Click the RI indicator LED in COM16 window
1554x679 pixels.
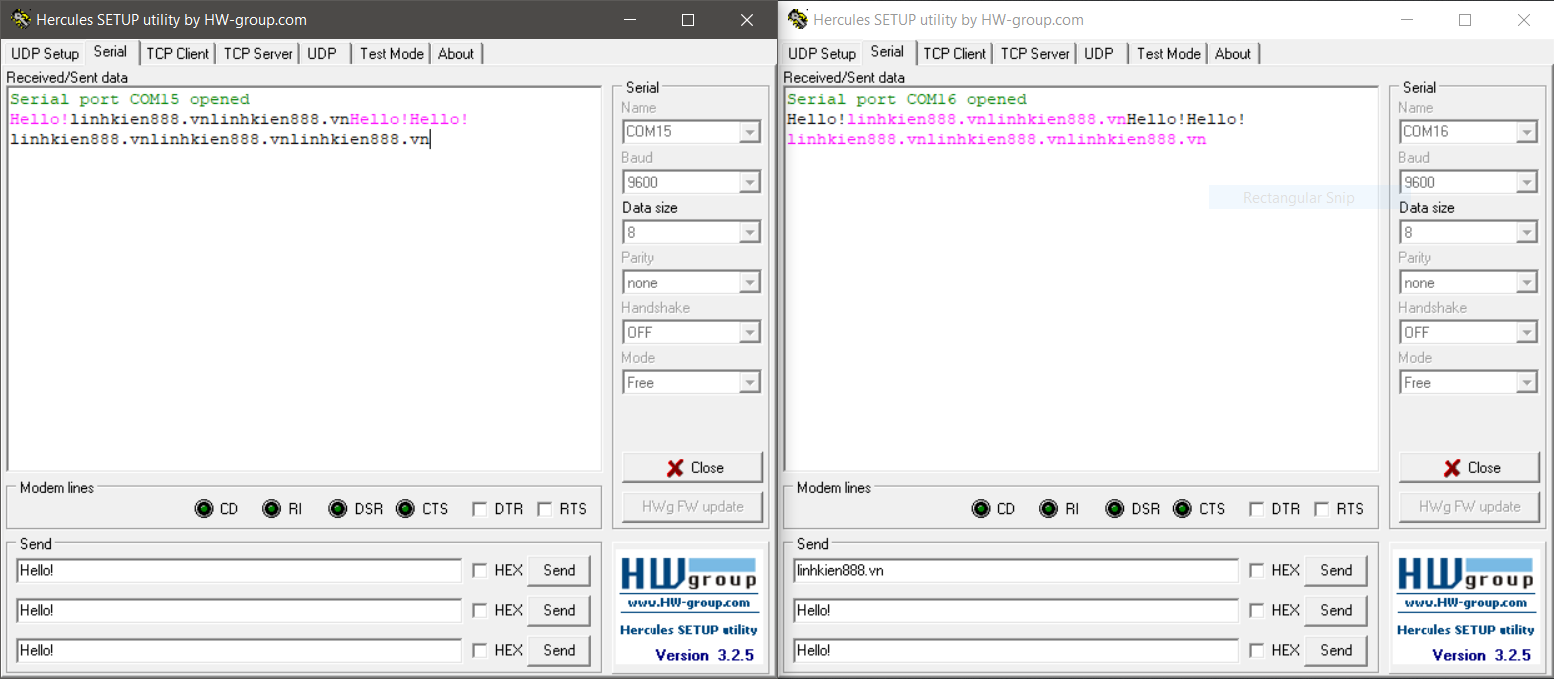(1048, 509)
